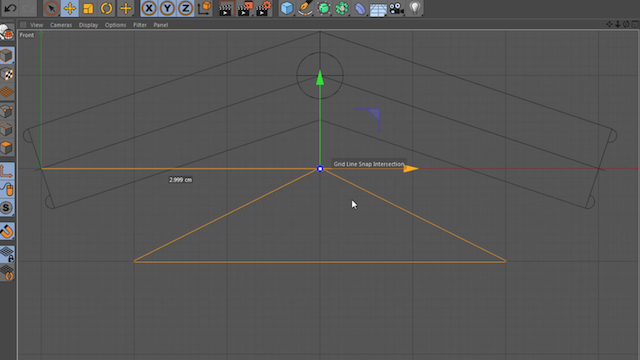Screen dimensions: 640x360
Task: Open the Camera objects menu
Action: coord(396,8)
